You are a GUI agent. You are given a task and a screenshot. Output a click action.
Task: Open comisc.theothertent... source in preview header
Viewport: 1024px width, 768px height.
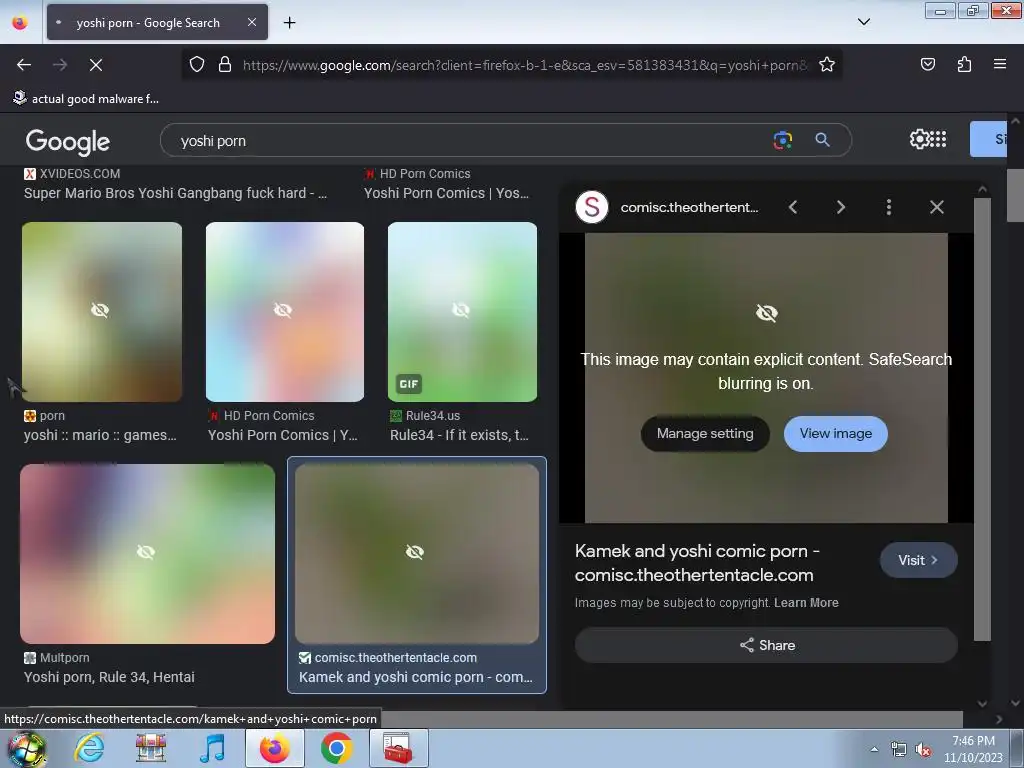click(689, 208)
